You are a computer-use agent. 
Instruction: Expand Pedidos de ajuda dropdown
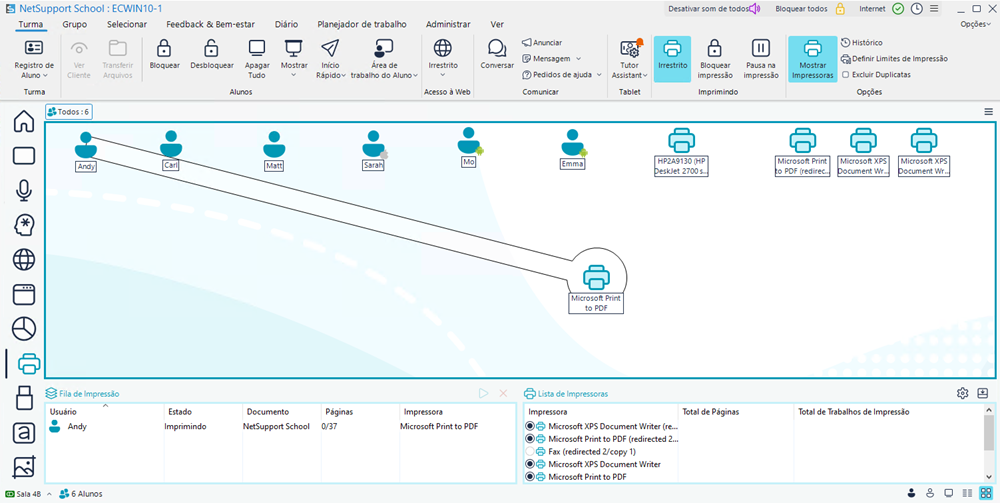599,75
